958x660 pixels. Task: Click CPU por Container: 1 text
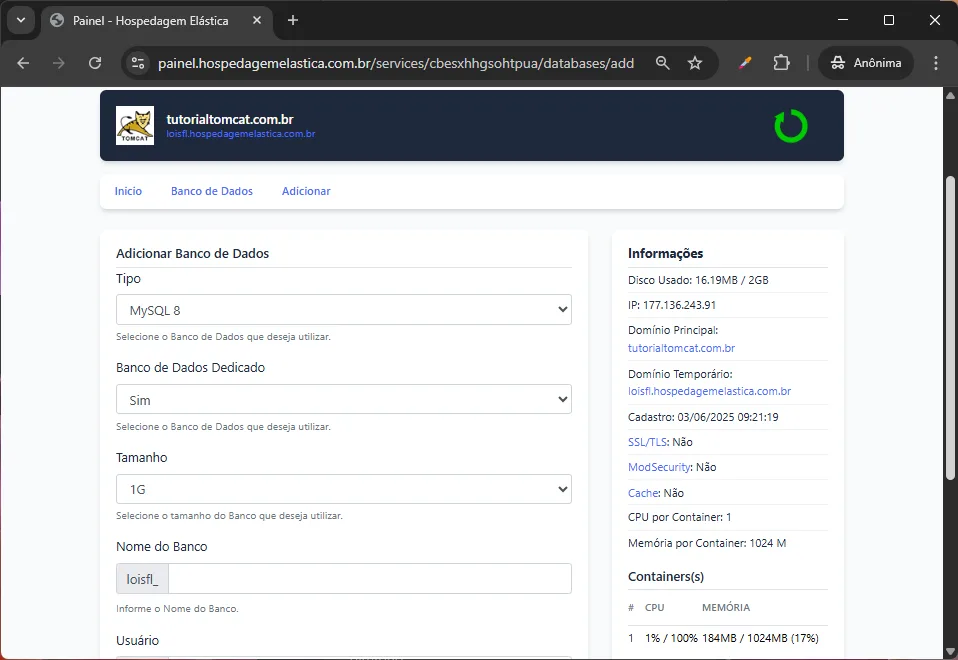[679, 518]
